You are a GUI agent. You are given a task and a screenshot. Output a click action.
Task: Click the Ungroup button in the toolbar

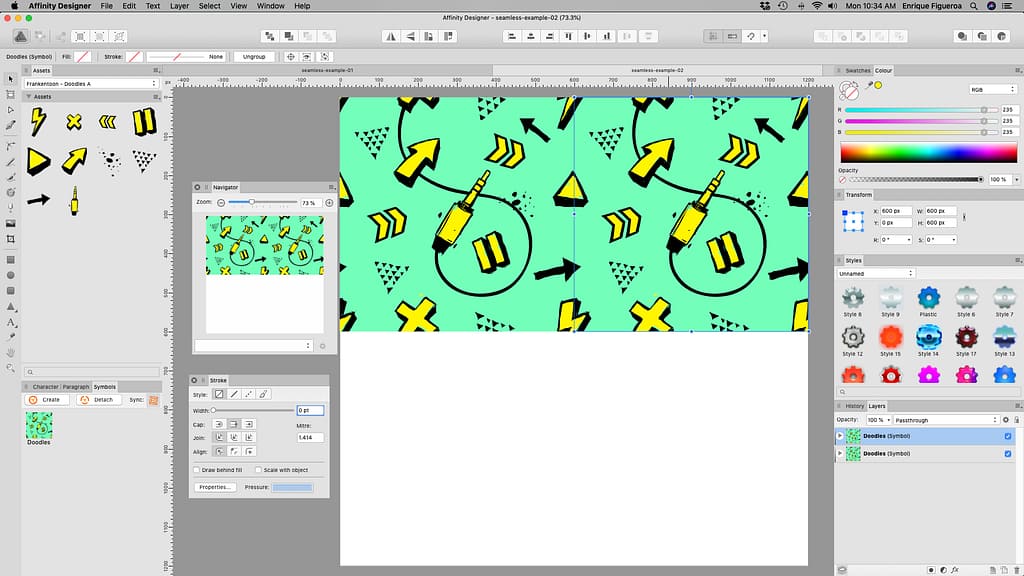tap(253, 56)
